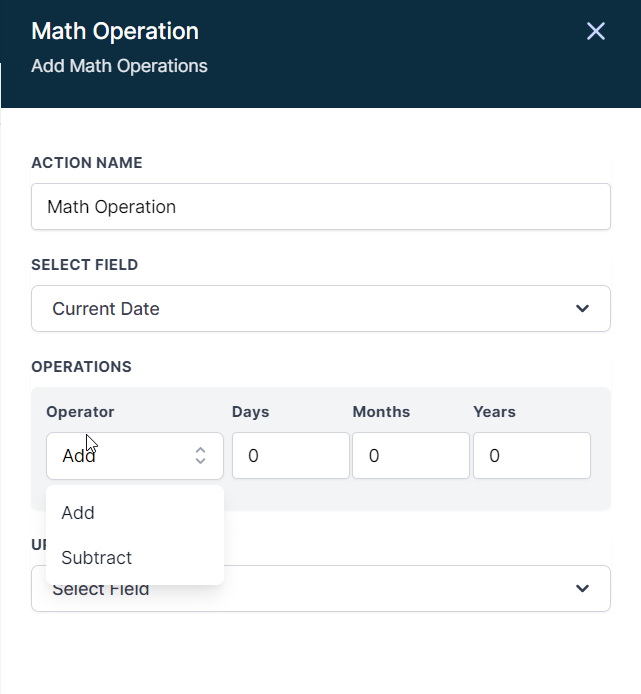Click the Action Name text input
The width and height of the screenshot is (641, 694).
[x=320, y=207]
